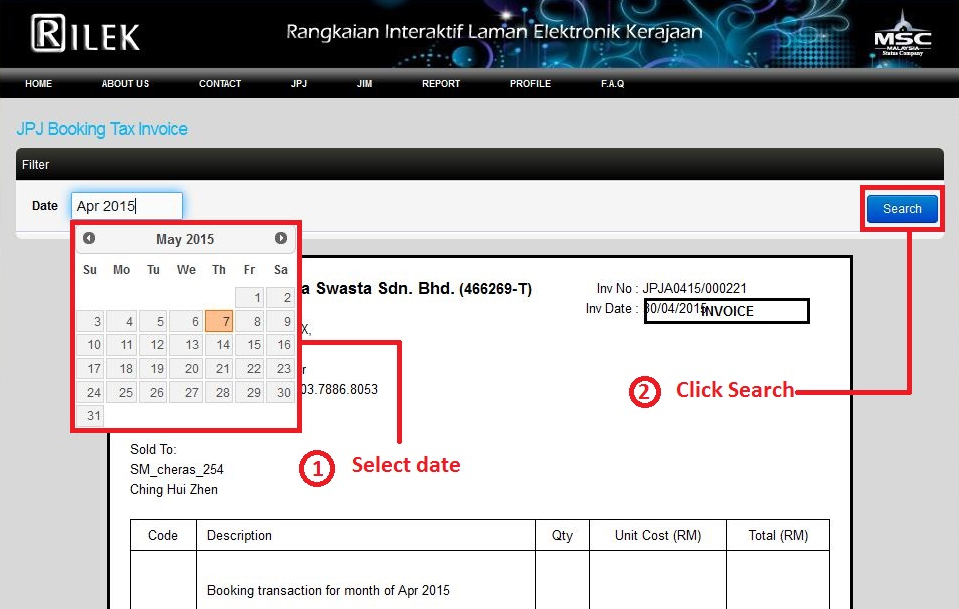Image resolution: width=959 pixels, height=609 pixels.
Task: Select May 28 in the calendar
Action: 219,393
